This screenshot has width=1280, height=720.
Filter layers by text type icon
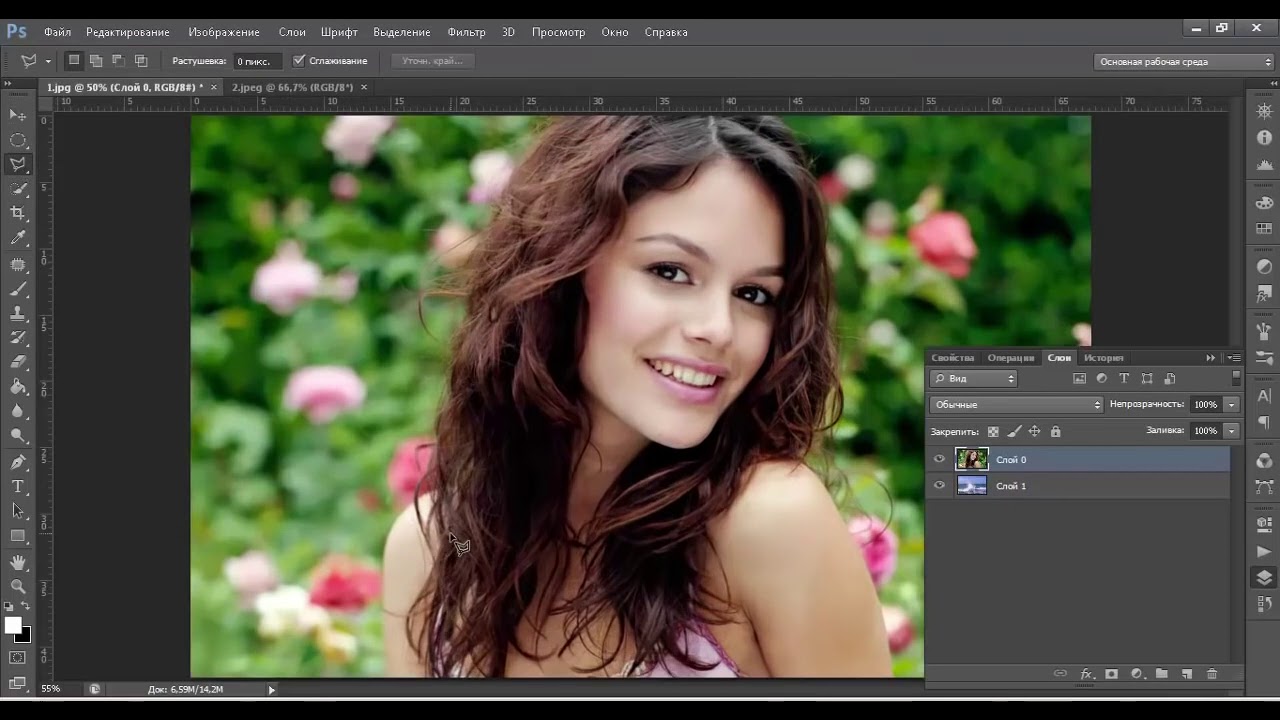pos(1124,379)
